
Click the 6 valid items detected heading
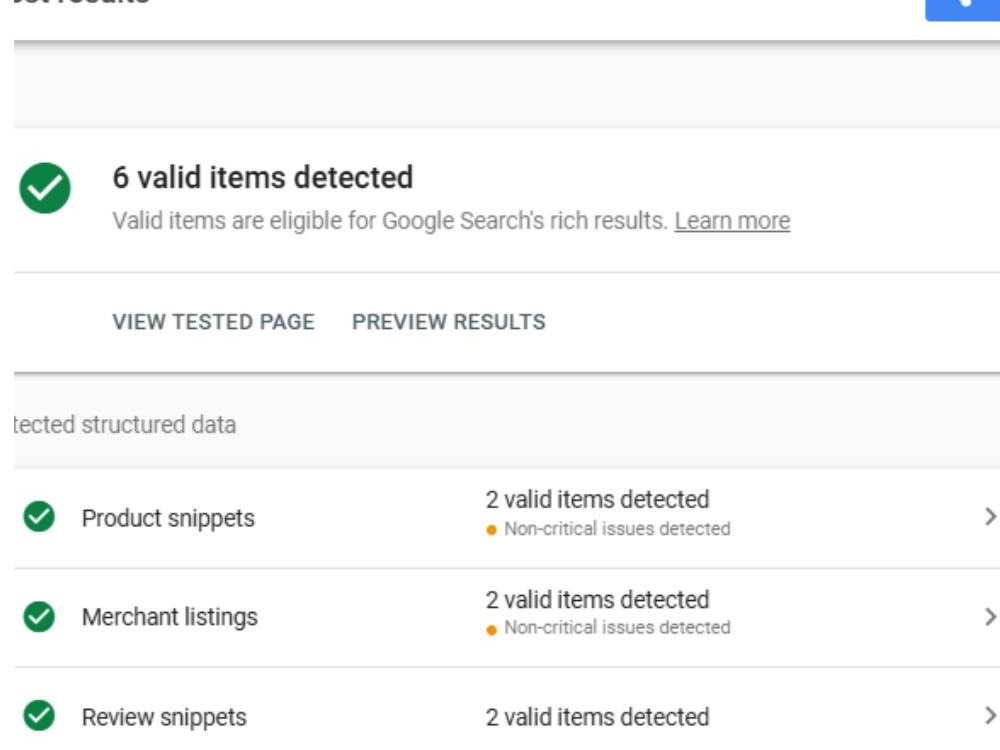pyautogui.click(x=263, y=177)
